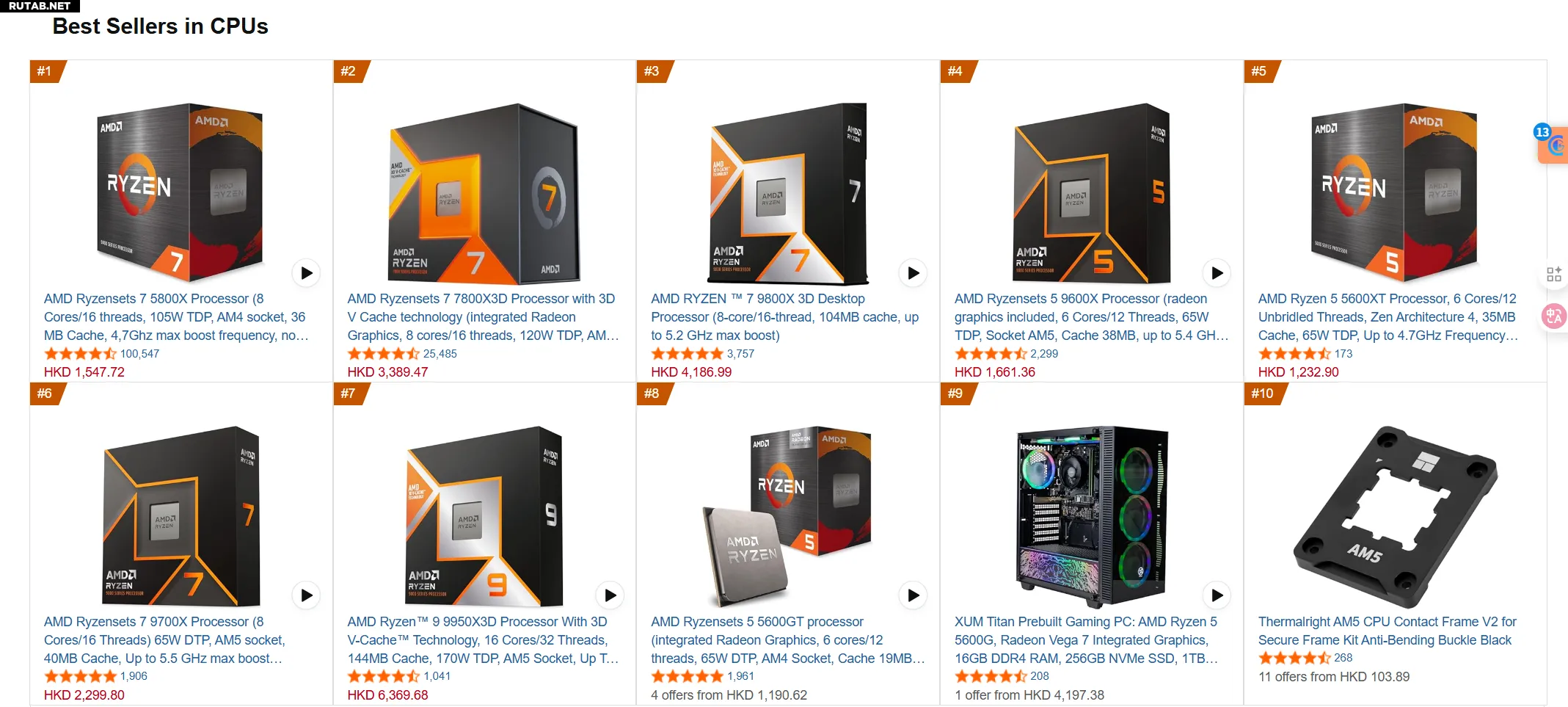This screenshot has width=1568, height=707.
Task: Open the 100,547 ratings for Ryzen 7 5800X
Action: point(139,354)
